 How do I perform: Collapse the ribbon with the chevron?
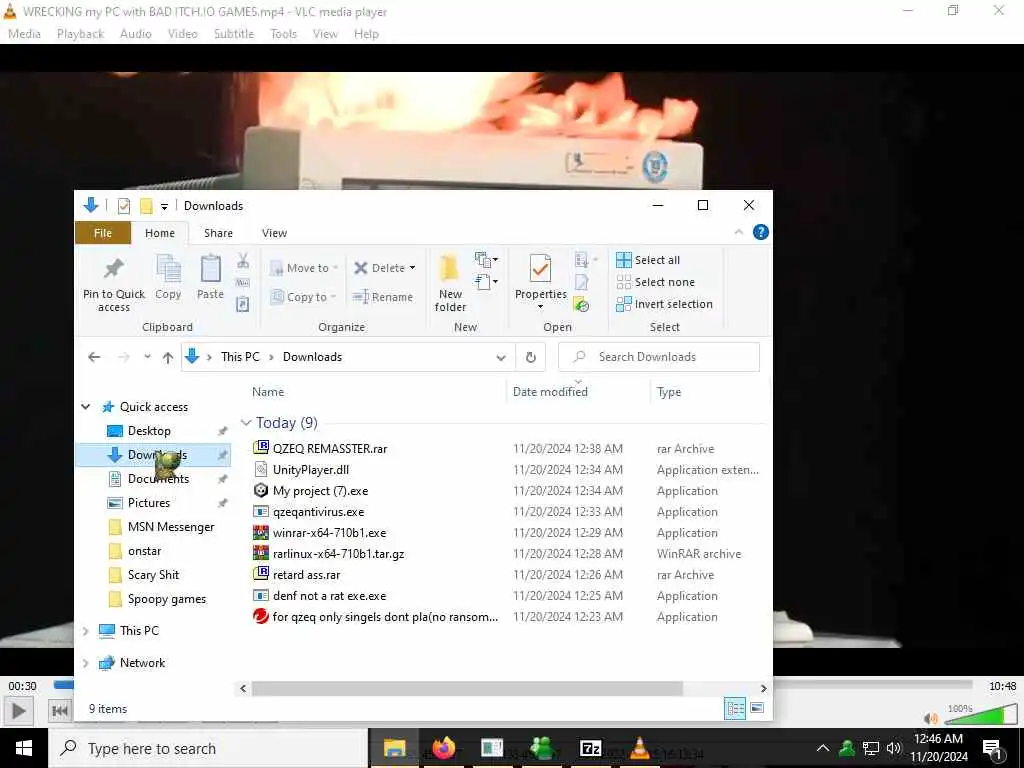[x=739, y=232]
